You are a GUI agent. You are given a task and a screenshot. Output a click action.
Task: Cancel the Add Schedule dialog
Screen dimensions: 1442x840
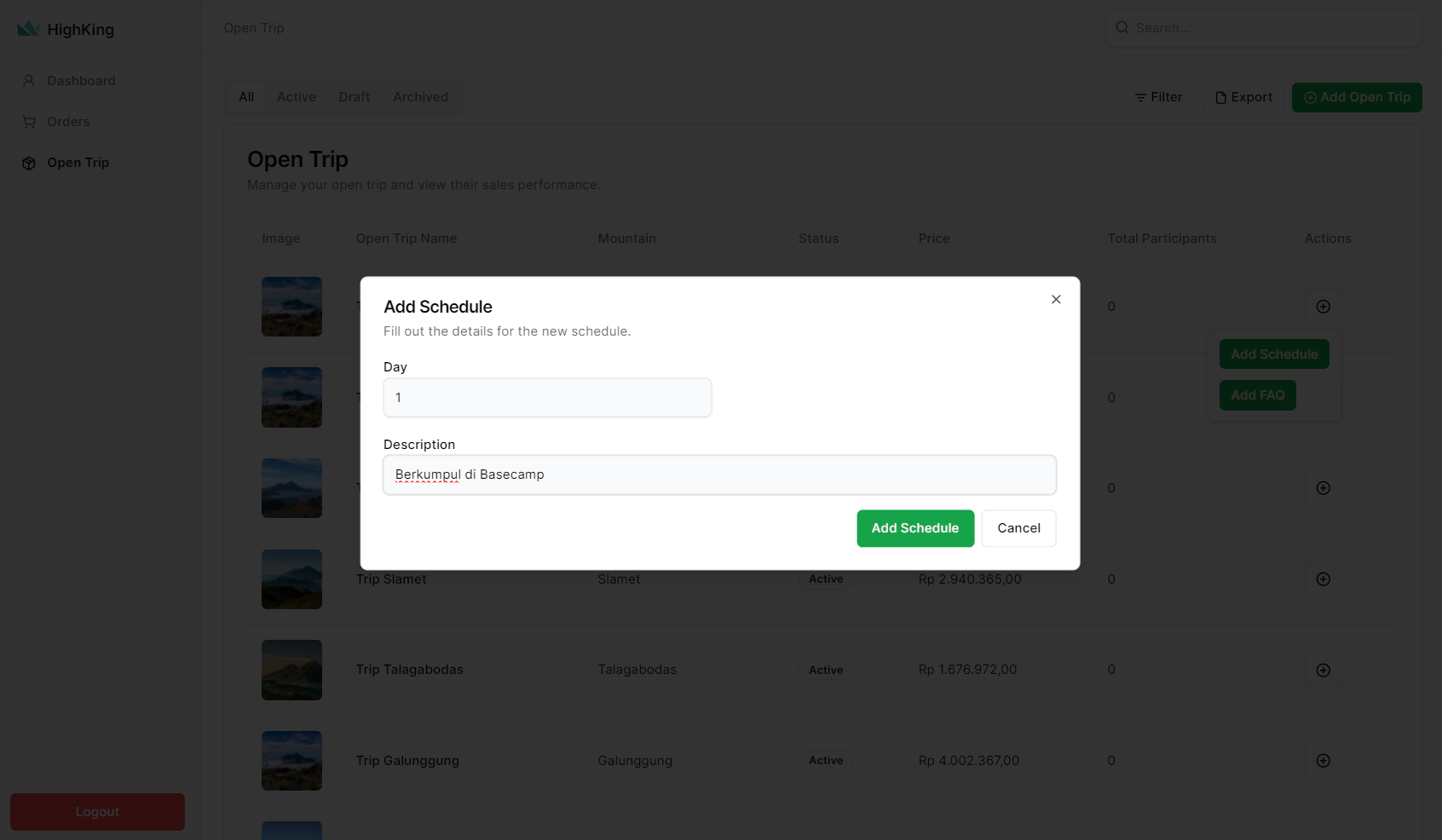[1018, 528]
